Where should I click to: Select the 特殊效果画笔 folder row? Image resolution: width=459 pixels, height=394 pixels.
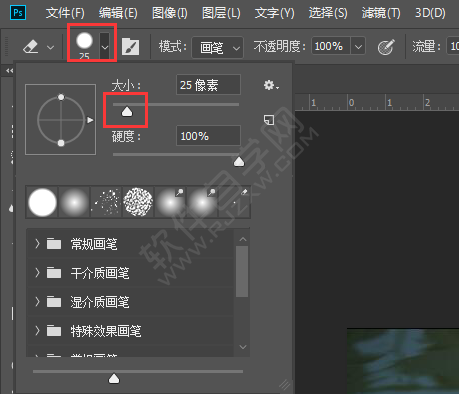click(x=130, y=331)
